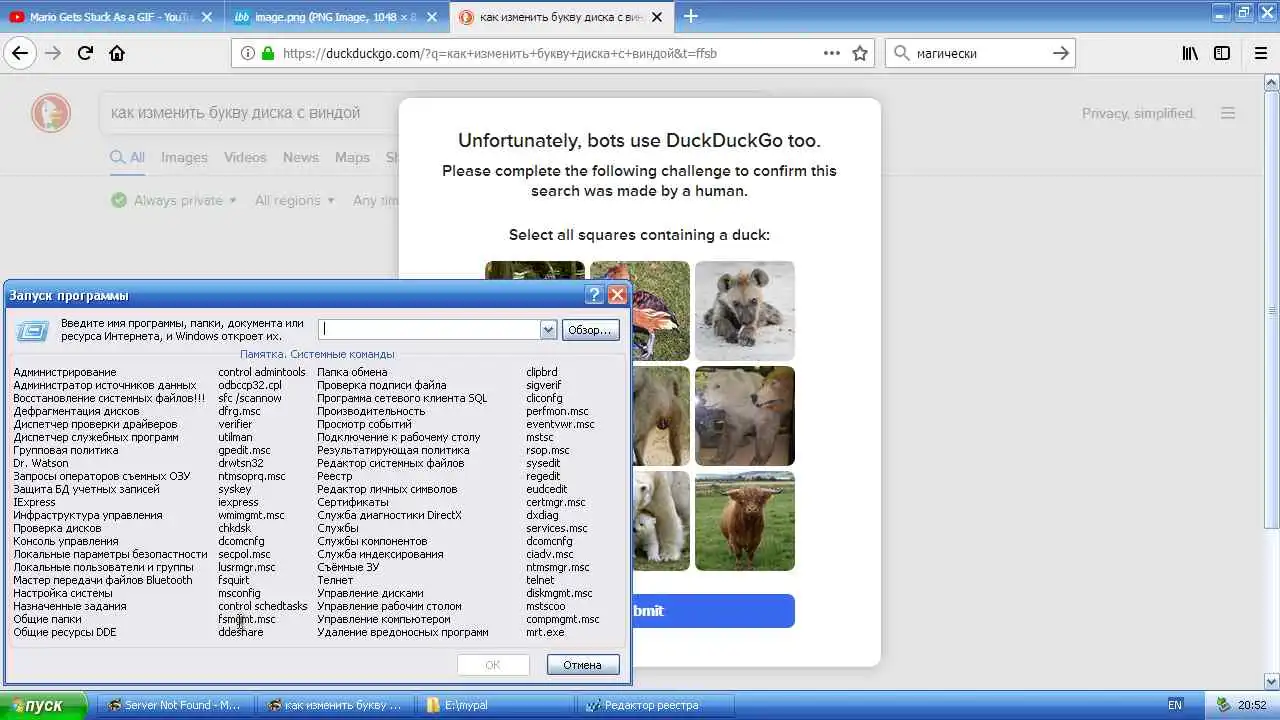Open E:\mypal taskbar folder window
Screen dimensions: 1280x720
[x=497, y=705]
